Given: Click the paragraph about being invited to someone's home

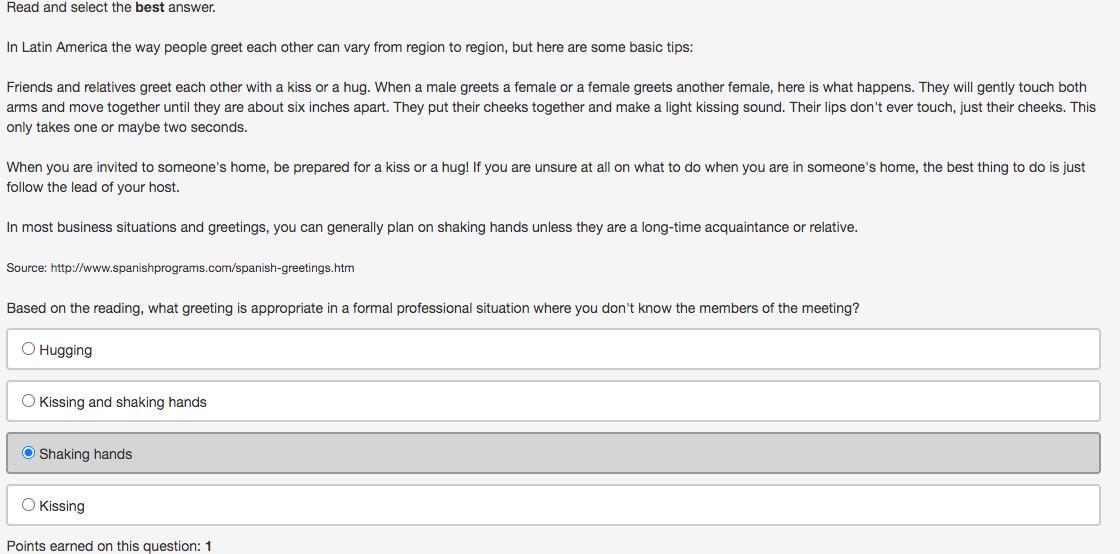Looking at the screenshot, I should [546, 177].
